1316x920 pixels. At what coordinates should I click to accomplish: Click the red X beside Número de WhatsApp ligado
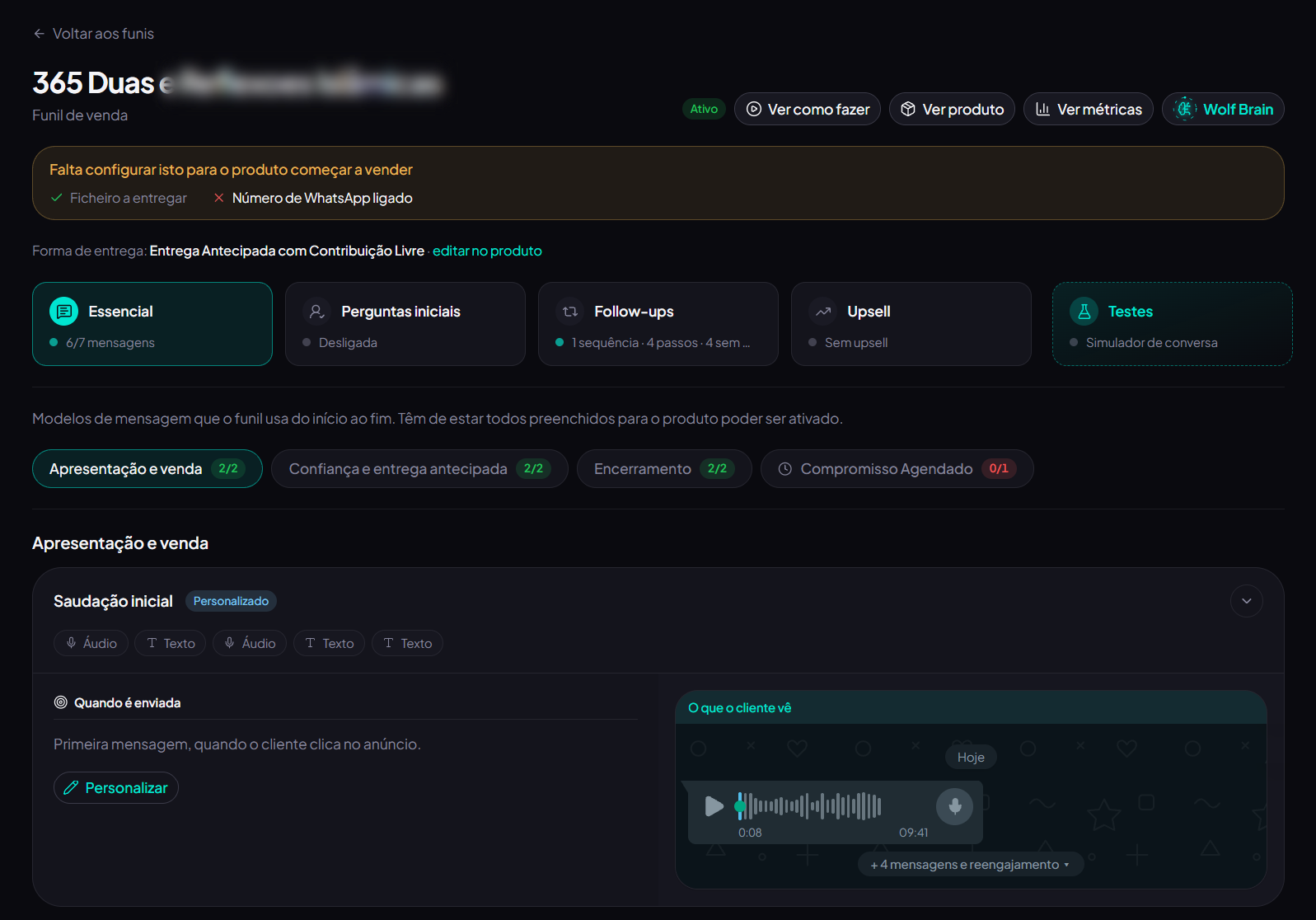pos(219,198)
